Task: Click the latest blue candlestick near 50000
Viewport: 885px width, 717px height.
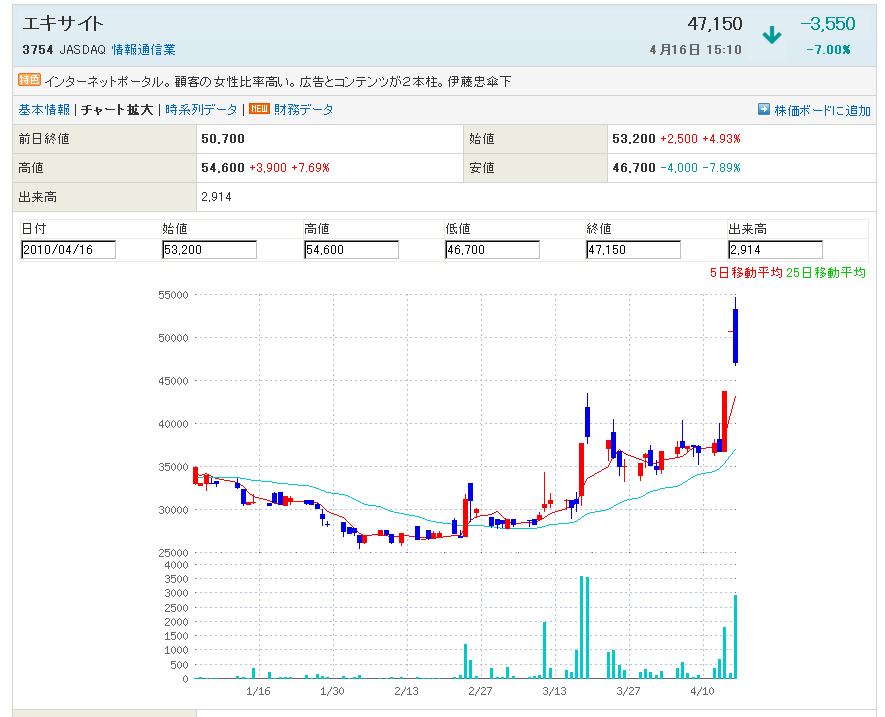Action: click(x=735, y=336)
